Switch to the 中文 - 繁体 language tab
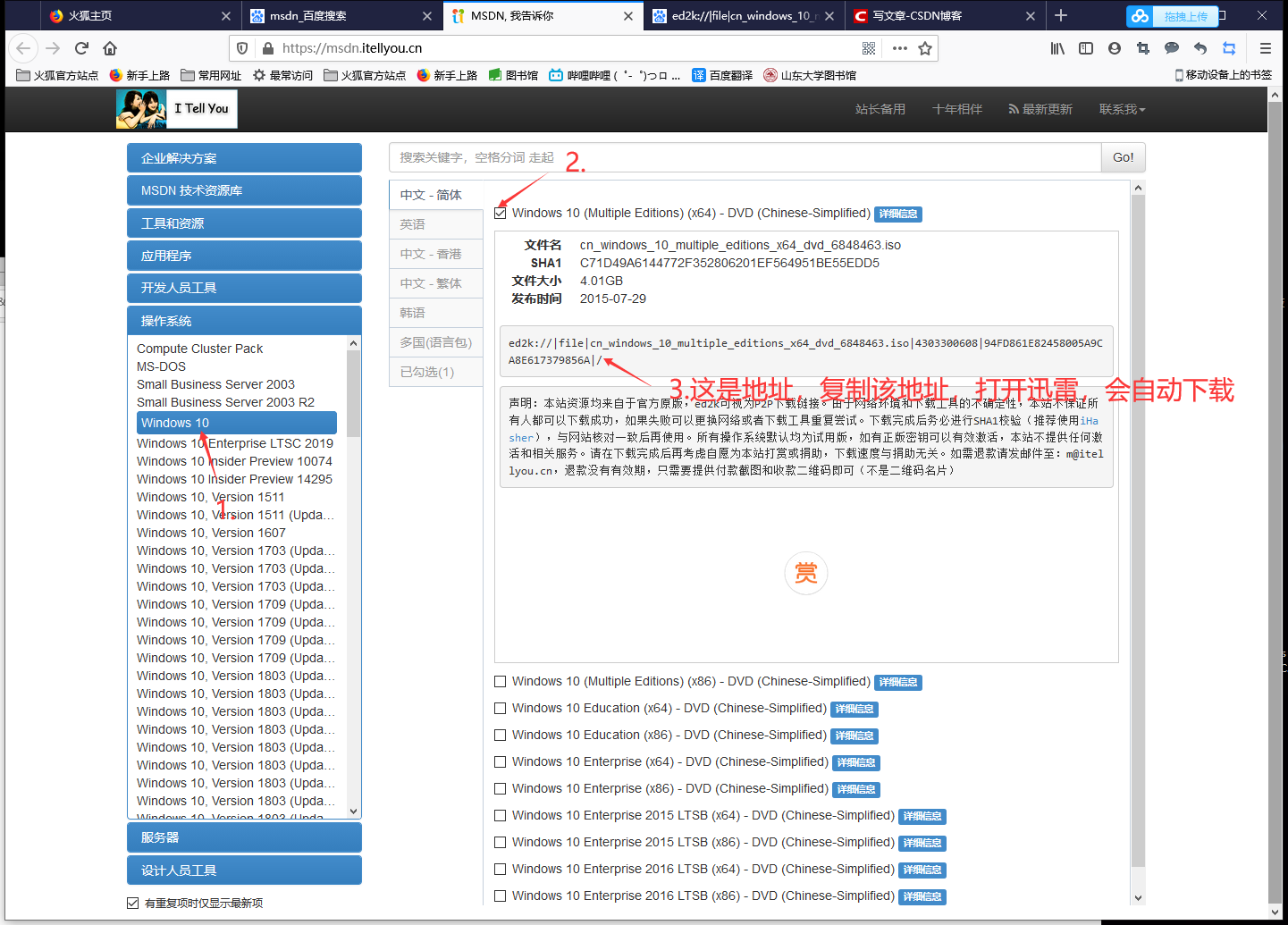Viewport: 1288px width, 925px height. [436, 283]
